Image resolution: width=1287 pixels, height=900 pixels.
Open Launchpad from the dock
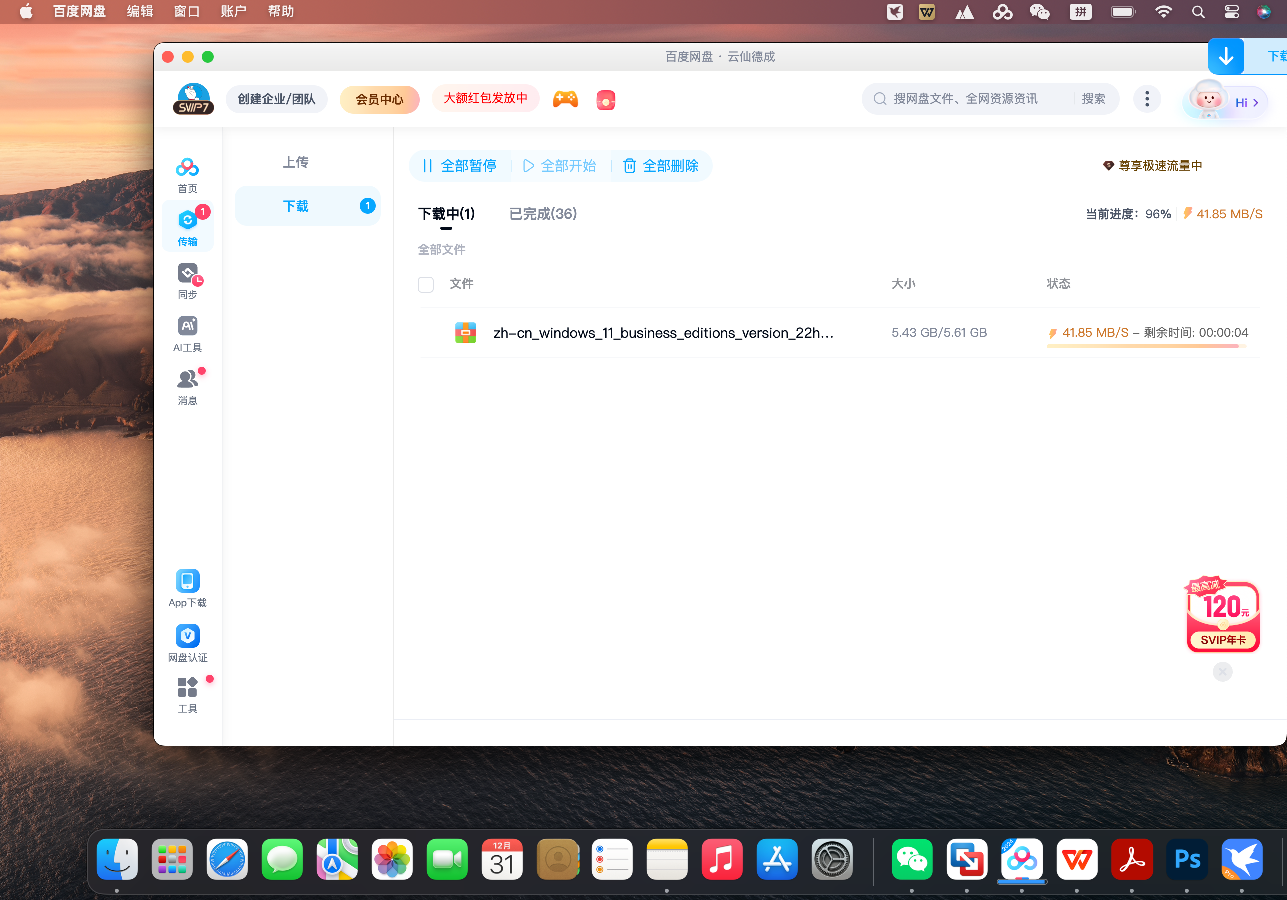(172, 859)
